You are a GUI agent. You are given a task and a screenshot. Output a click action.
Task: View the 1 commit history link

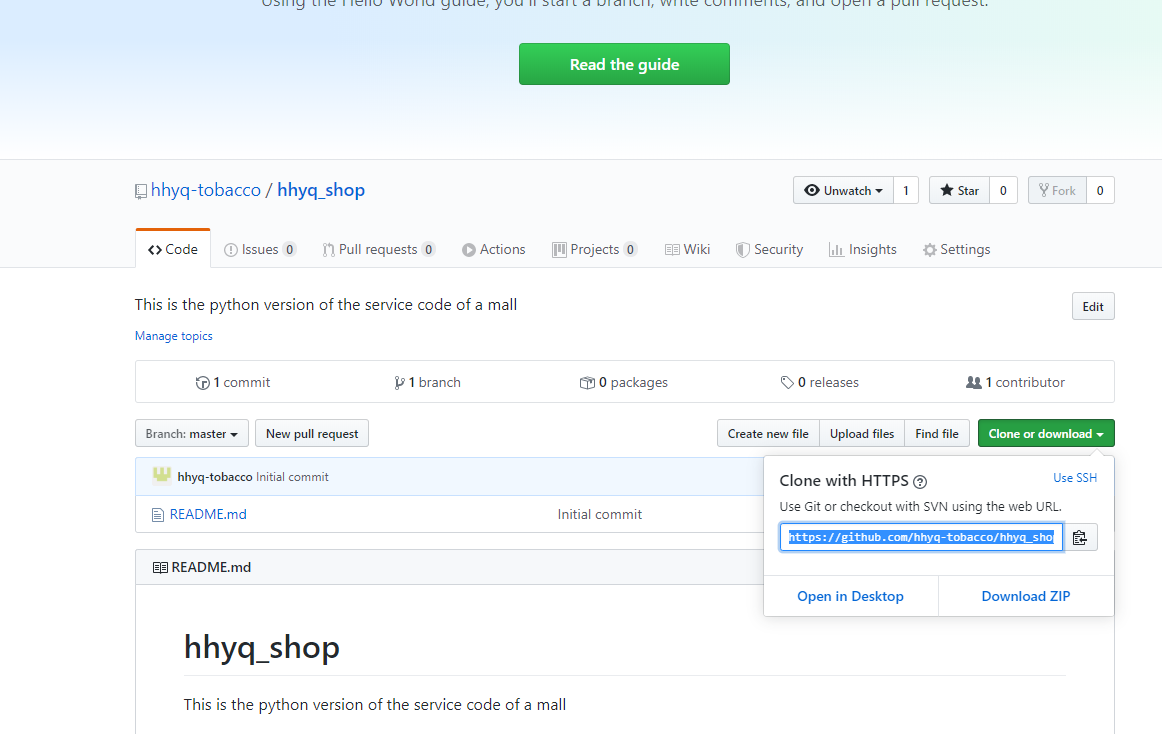[233, 382]
